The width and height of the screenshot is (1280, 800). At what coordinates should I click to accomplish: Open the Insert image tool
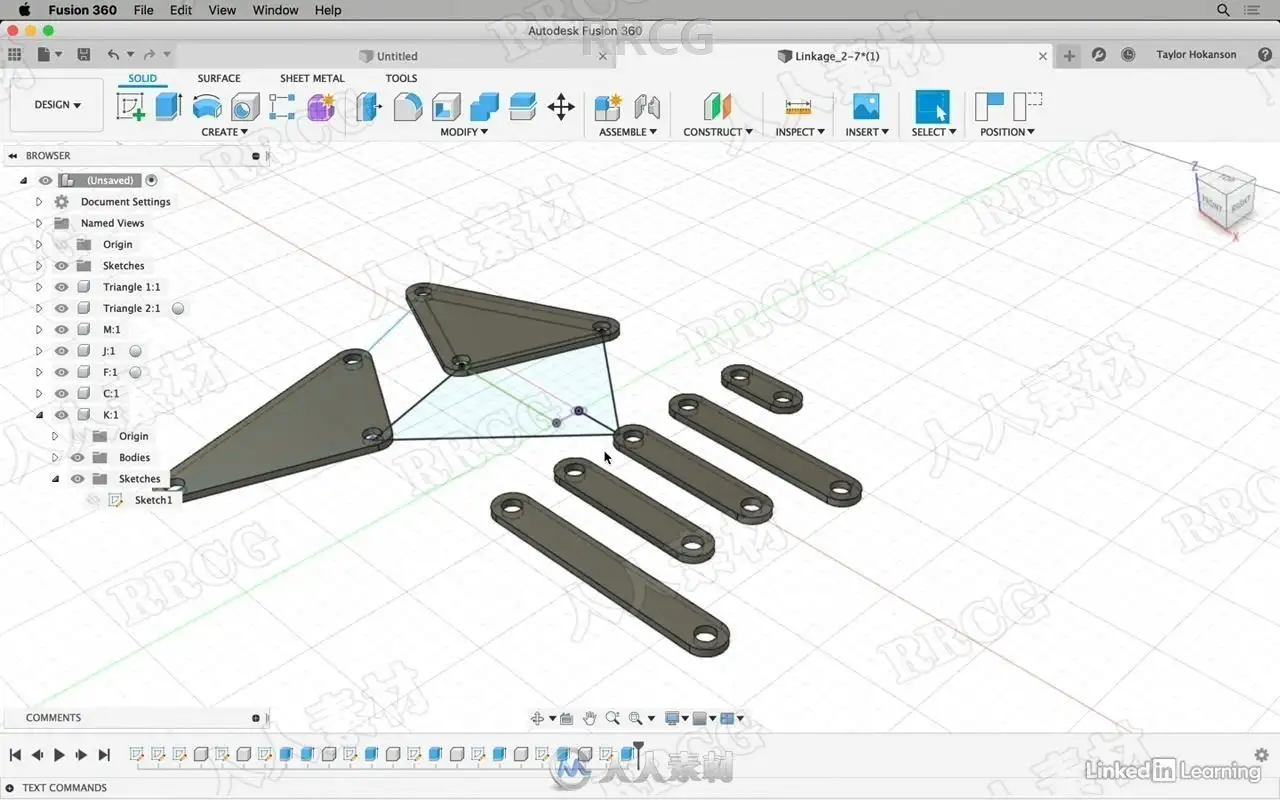pyautogui.click(x=866, y=106)
